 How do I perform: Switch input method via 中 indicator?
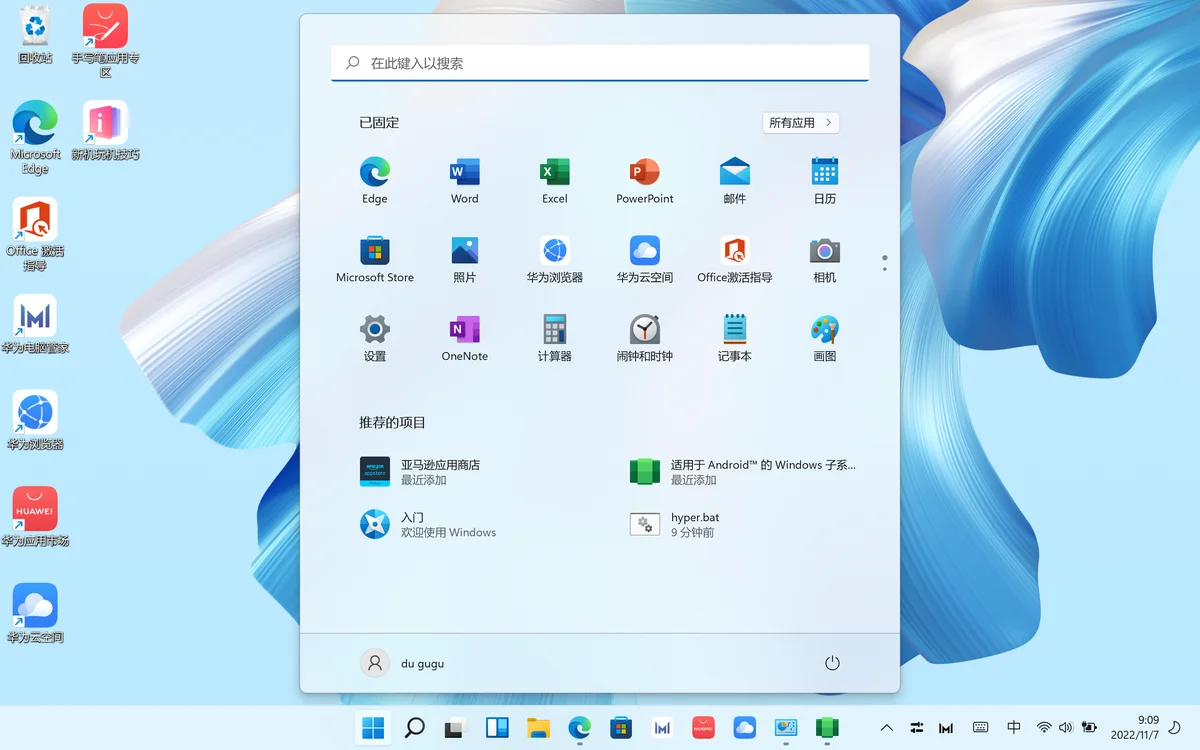1014,728
